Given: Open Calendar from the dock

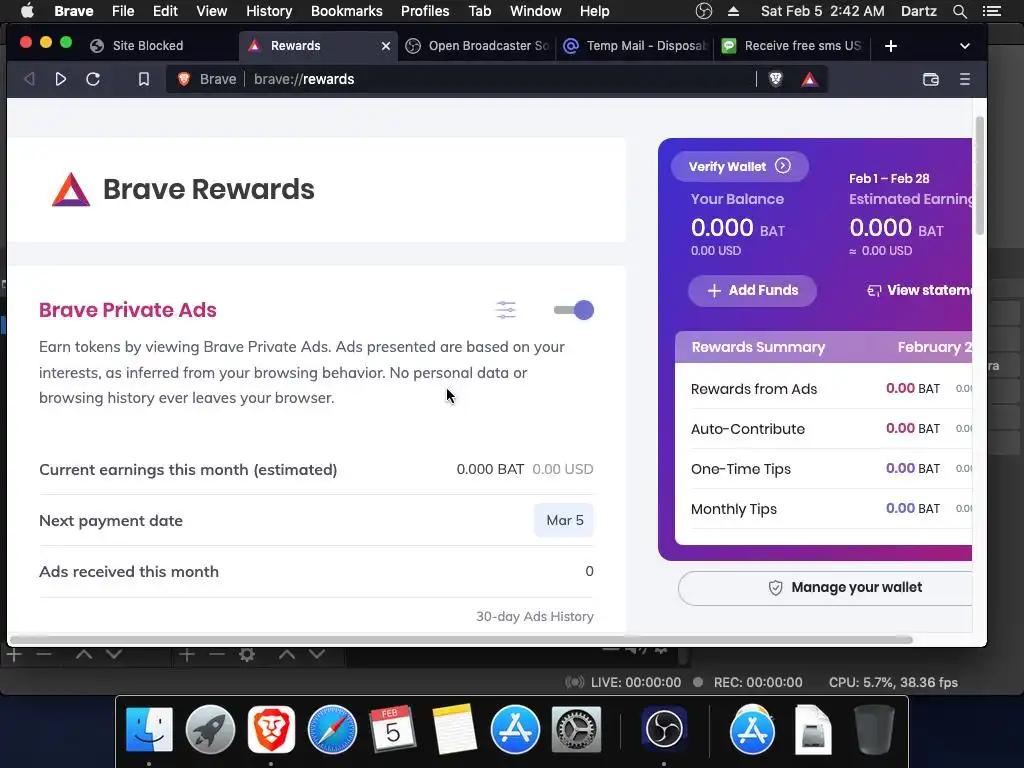Looking at the screenshot, I should pos(392,729).
